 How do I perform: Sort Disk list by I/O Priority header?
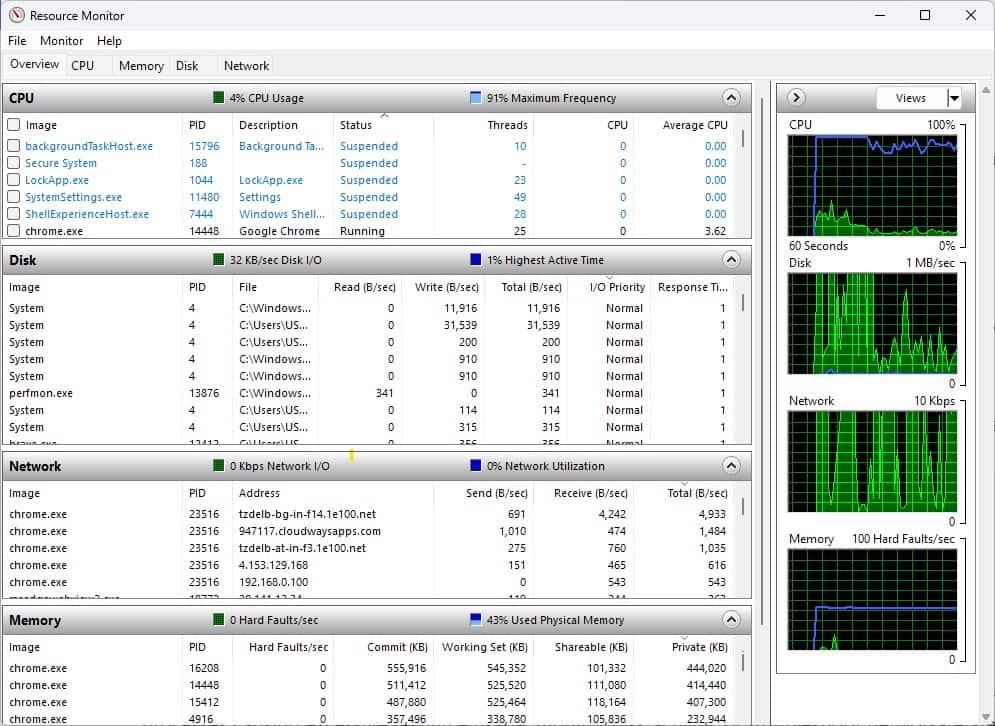609,287
